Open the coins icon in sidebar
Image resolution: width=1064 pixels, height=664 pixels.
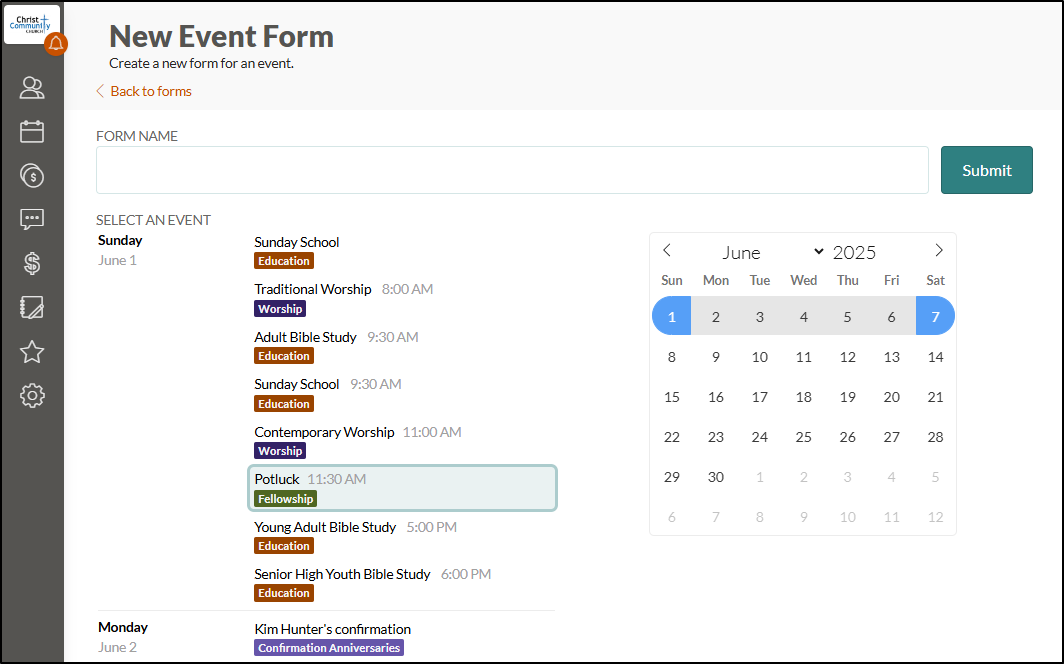[32, 176]
